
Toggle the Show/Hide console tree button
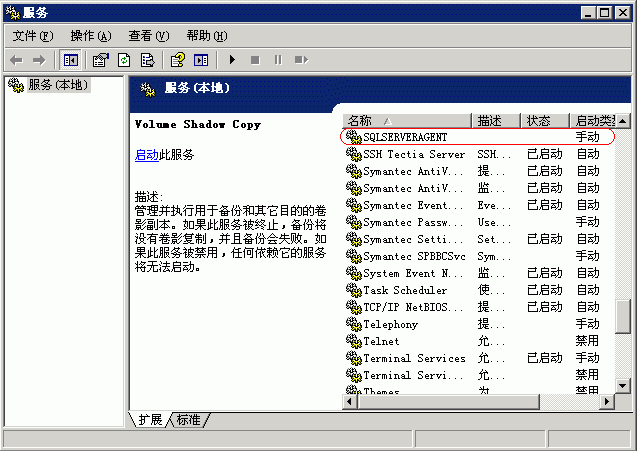[71, 61]
